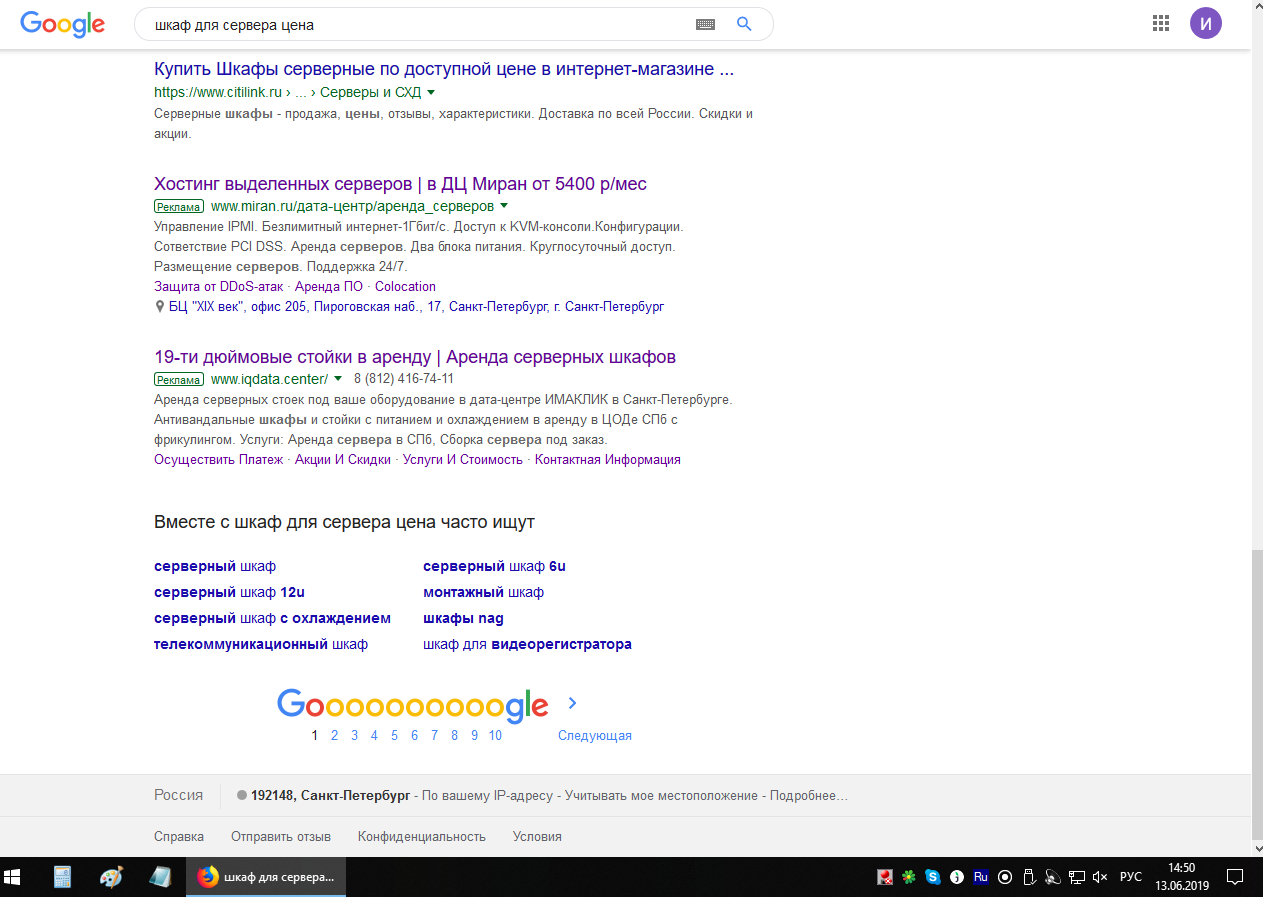Viewport: 1263px width, 897px height.
Task: Click the round record tray icon
Action: click(1005, 877)
